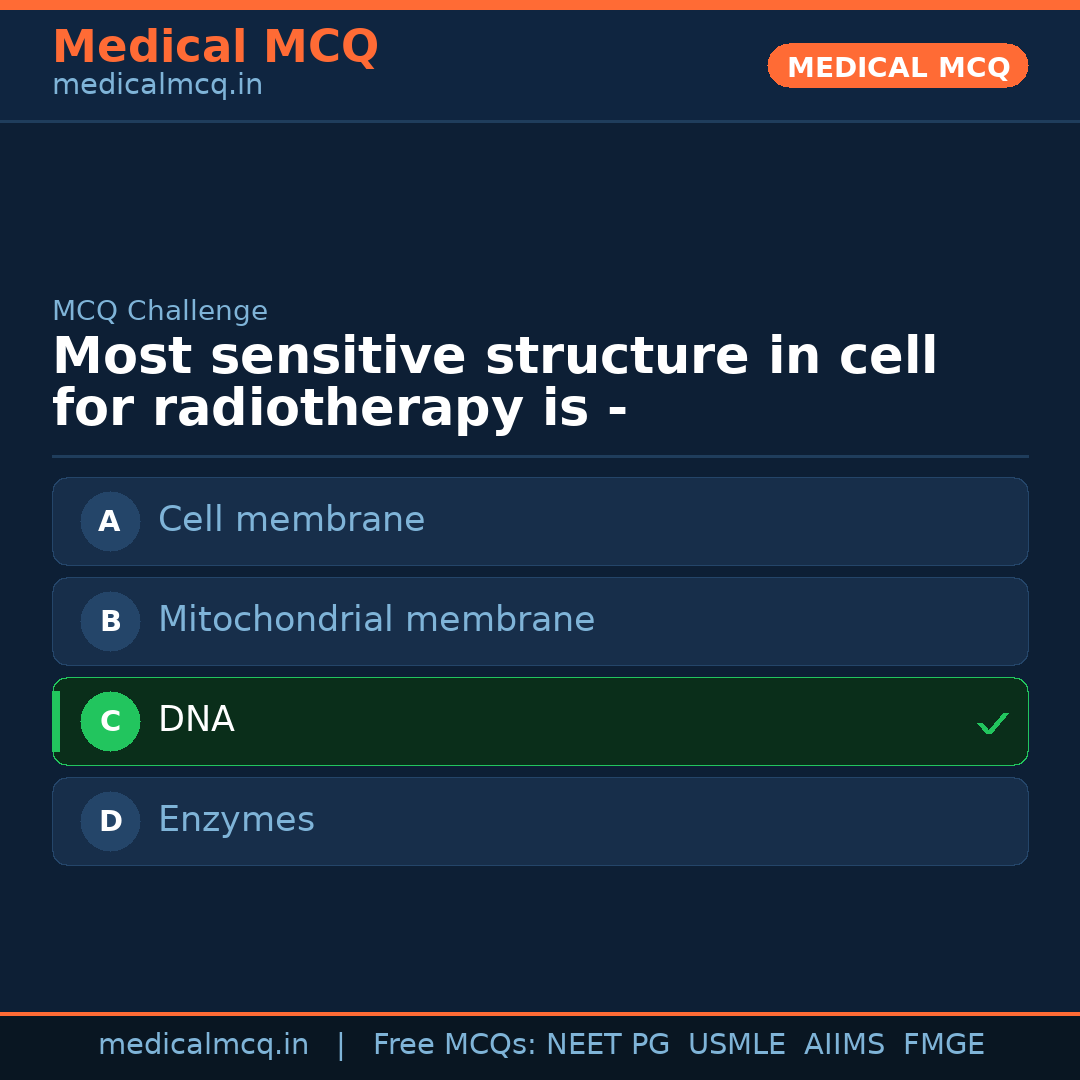This screenshot has height=1080, width=1080.
Task: Click the orange Medical MCQ title
Action: [215, 47]
